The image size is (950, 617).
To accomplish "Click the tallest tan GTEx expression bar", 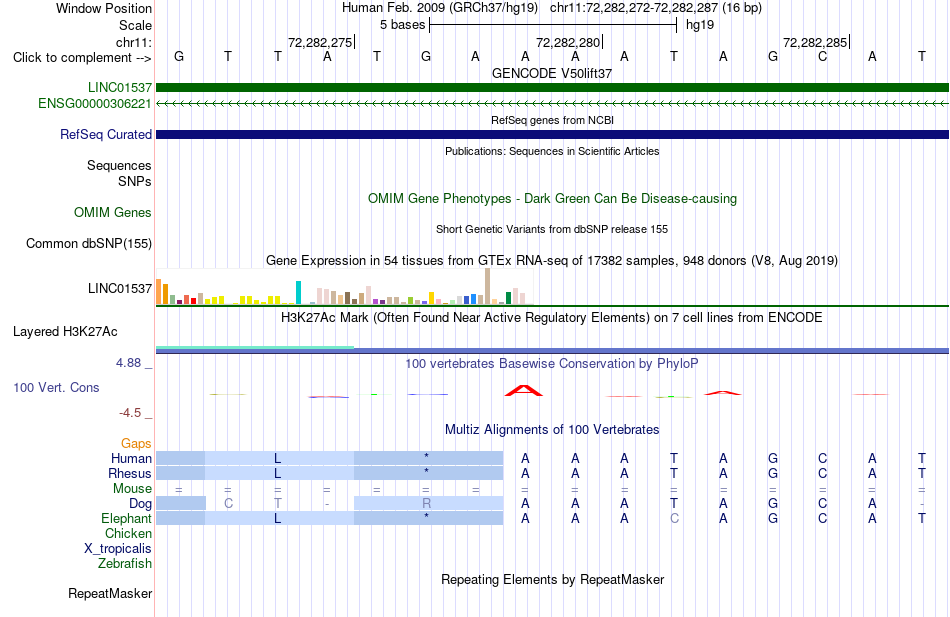I will coord(488,286).
